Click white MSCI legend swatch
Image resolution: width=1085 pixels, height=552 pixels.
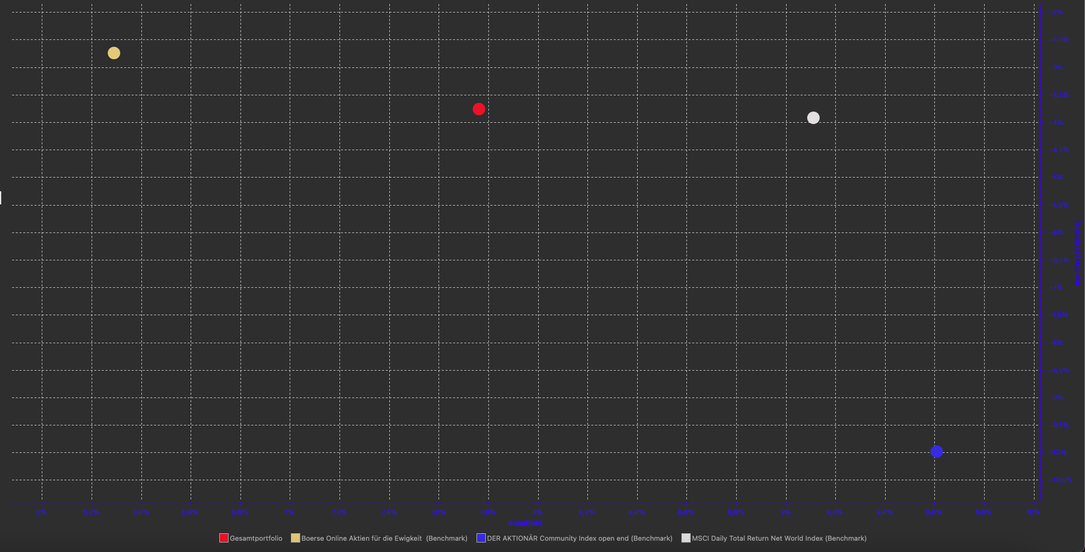tap(686, 538)
